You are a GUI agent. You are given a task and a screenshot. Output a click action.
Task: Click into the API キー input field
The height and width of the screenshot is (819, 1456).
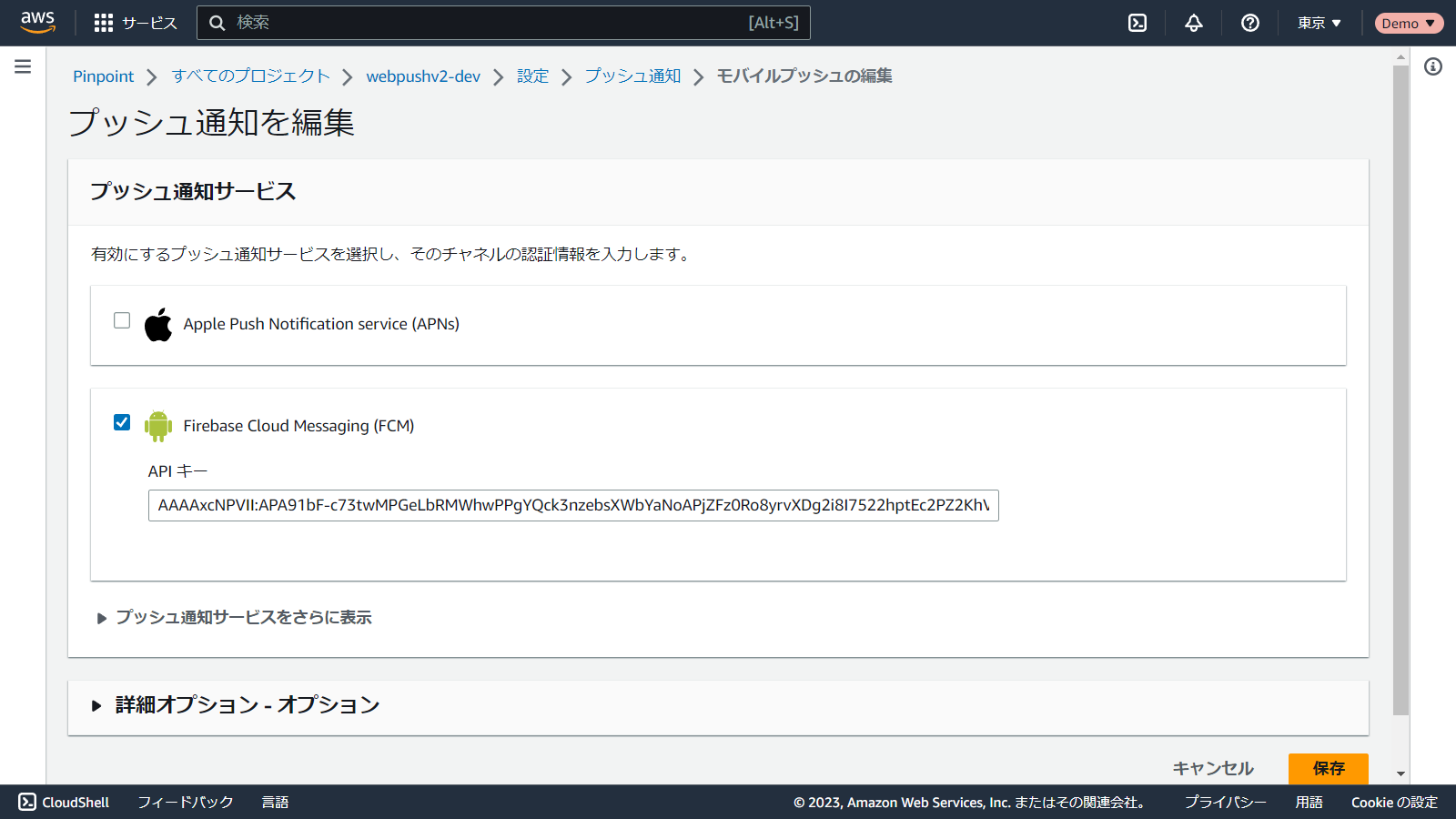click(x=573, y=506)
